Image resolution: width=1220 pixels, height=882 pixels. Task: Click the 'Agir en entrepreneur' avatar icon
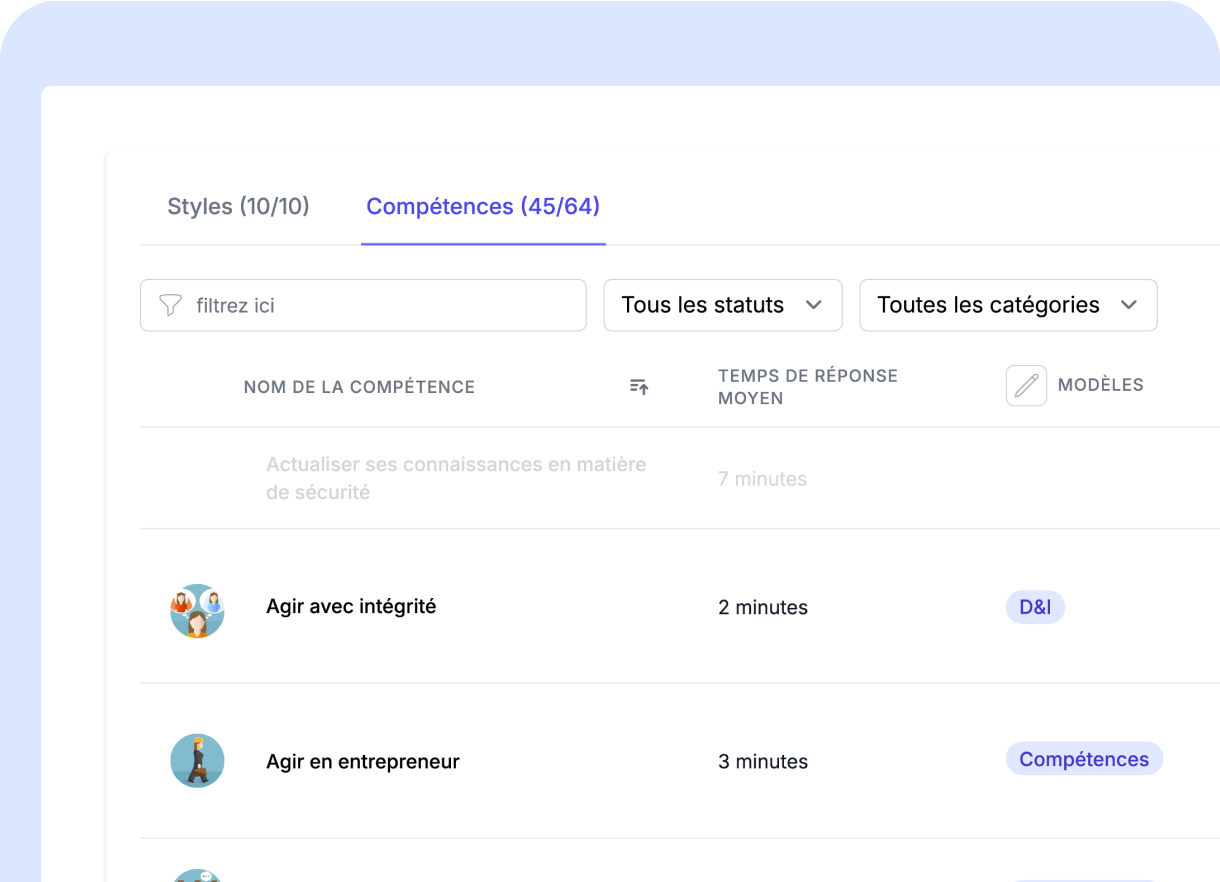click(x=197, y=761)
